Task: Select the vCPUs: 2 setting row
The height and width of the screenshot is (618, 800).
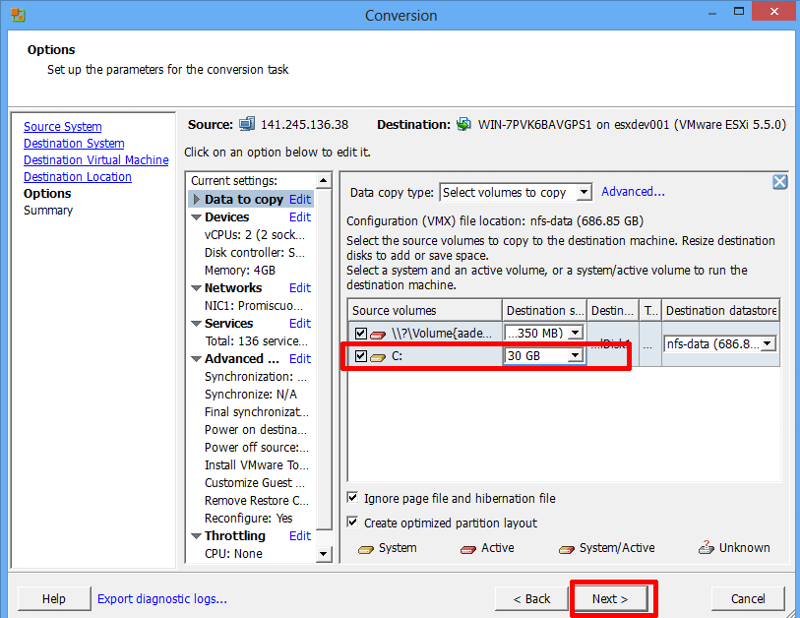Action: click(x=254, y=235)
